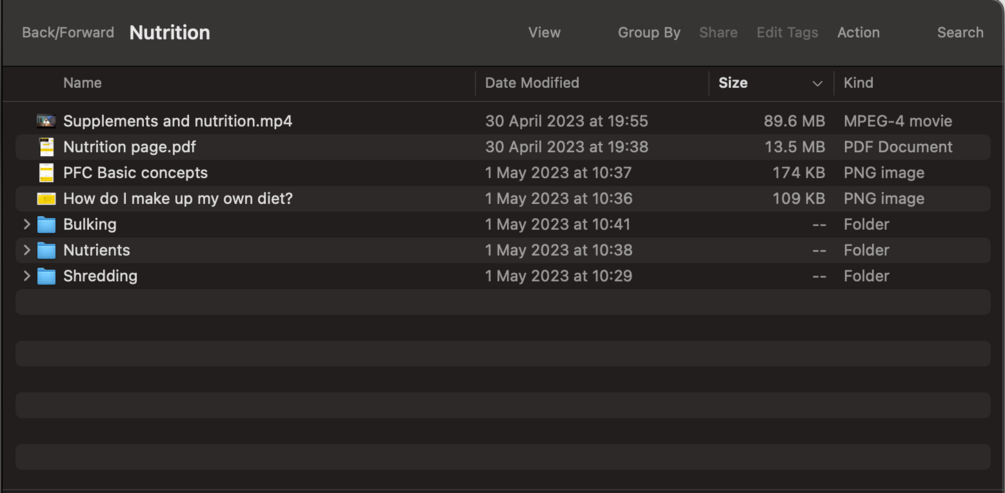This screenshot has width=1005, height=493.
Task: Open the View toolbar menu
Action: [x=544, y=33]
